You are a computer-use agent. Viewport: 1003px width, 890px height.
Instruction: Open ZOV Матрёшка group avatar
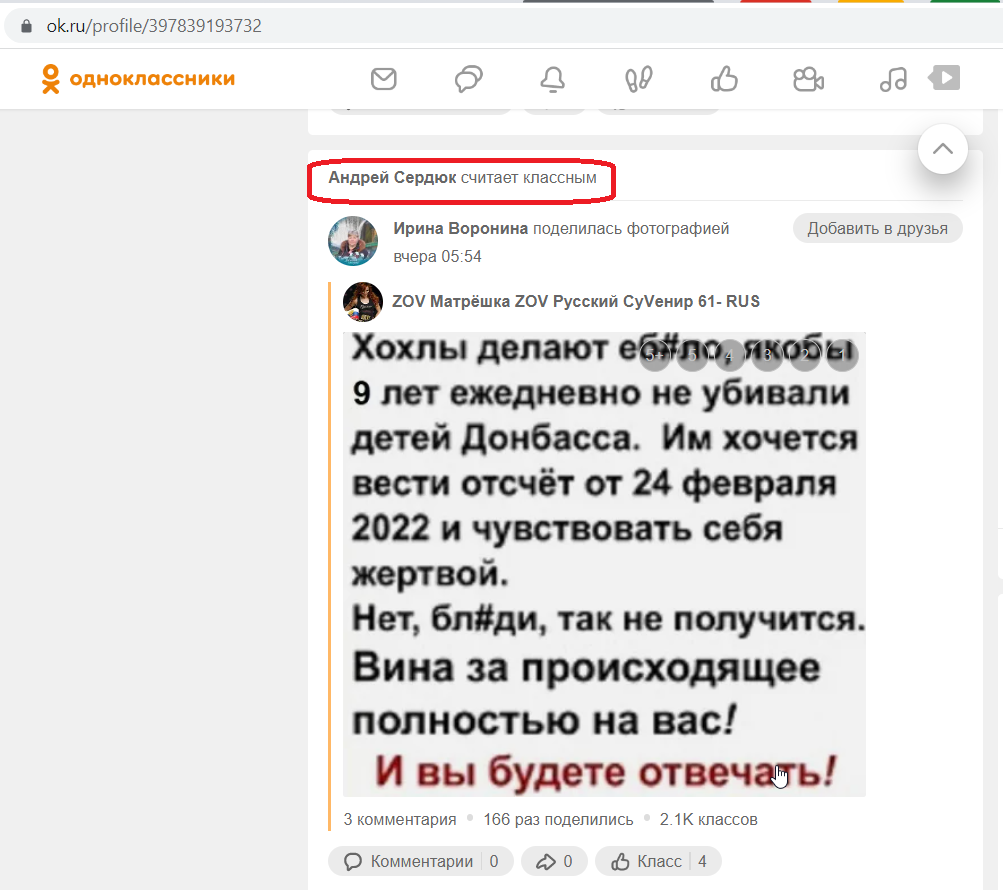(x=363, y=301)
